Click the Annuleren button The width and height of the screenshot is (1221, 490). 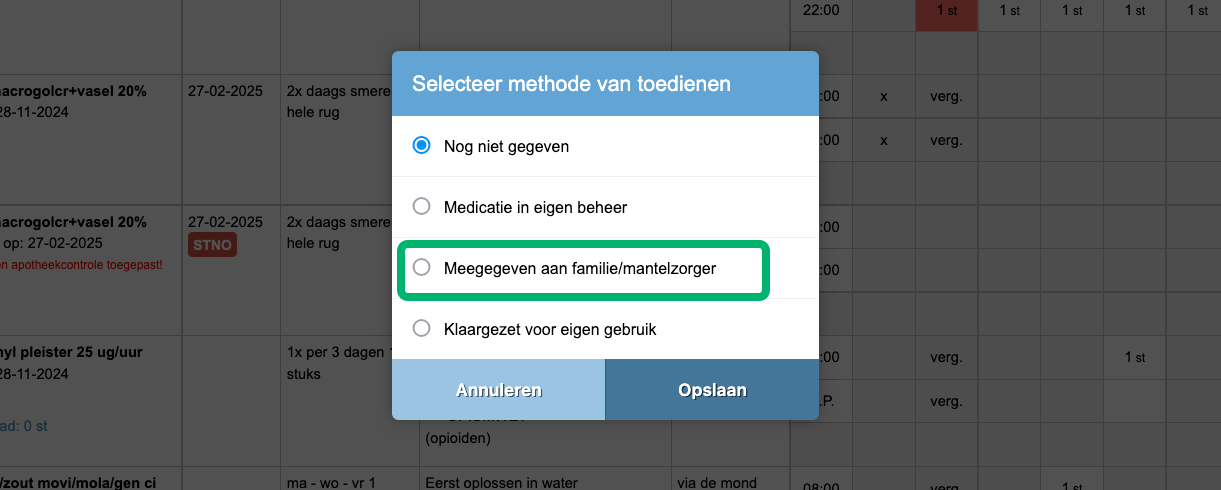click(498, 390)
